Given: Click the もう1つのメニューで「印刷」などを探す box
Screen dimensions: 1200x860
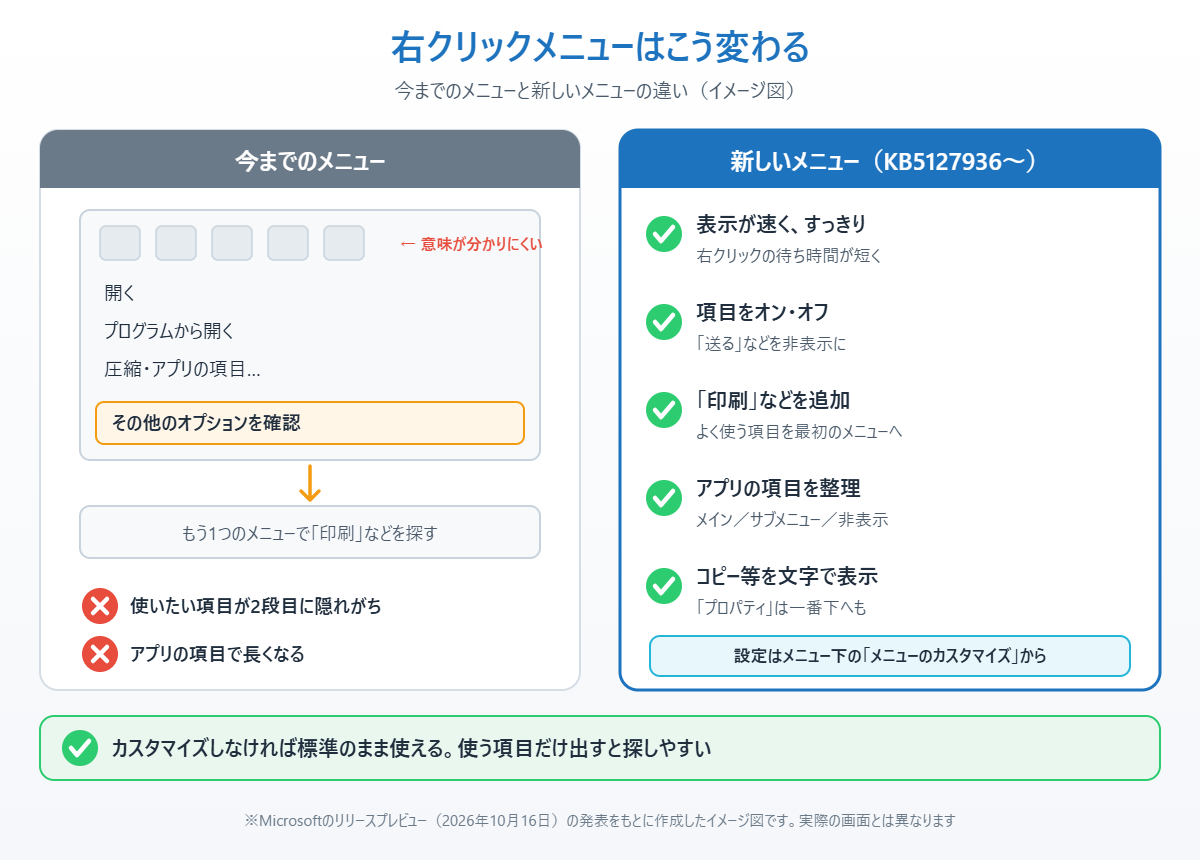Looking at the screenshot, I should 310,532.
